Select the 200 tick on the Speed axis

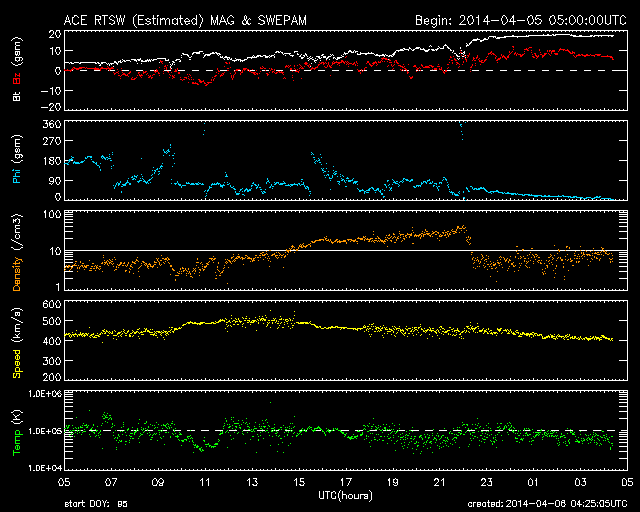click(52, 377)
